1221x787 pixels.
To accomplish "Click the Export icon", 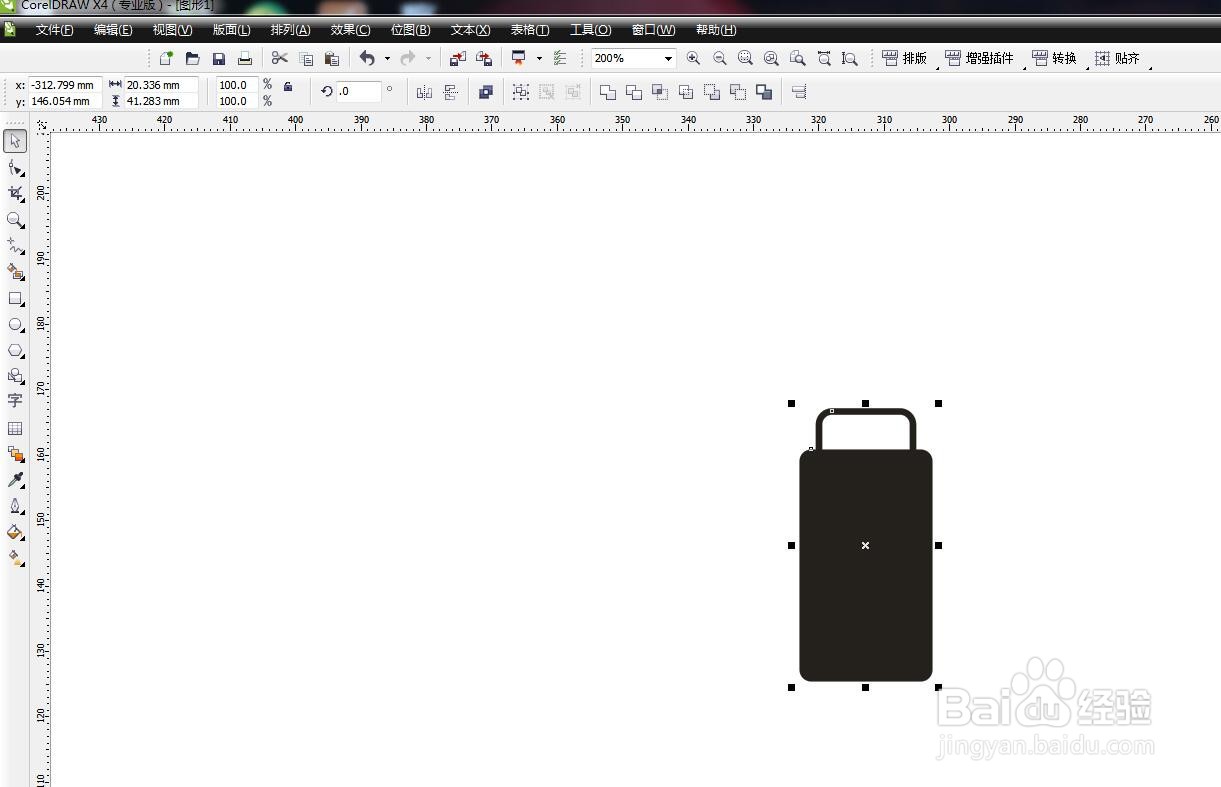I will [484, 58].
